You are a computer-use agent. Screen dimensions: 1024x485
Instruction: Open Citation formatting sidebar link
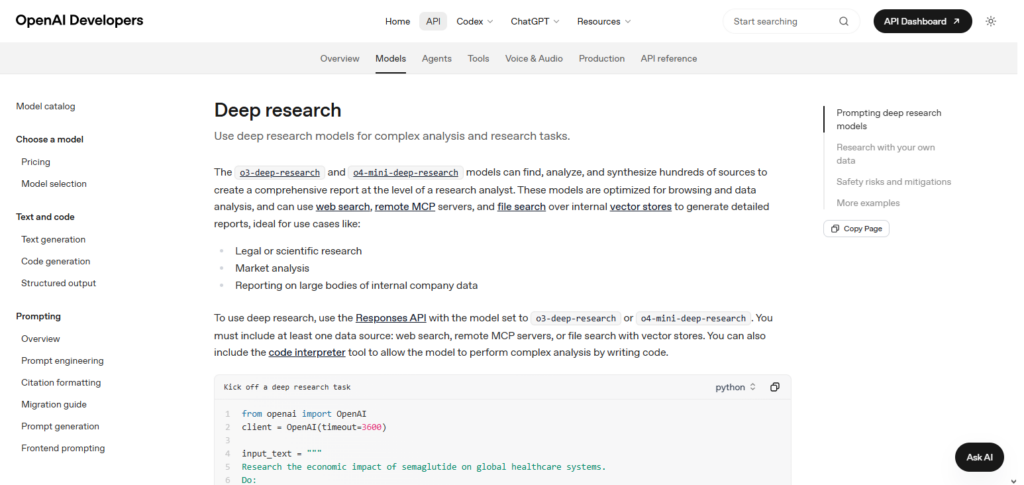(x=61, y=383)
